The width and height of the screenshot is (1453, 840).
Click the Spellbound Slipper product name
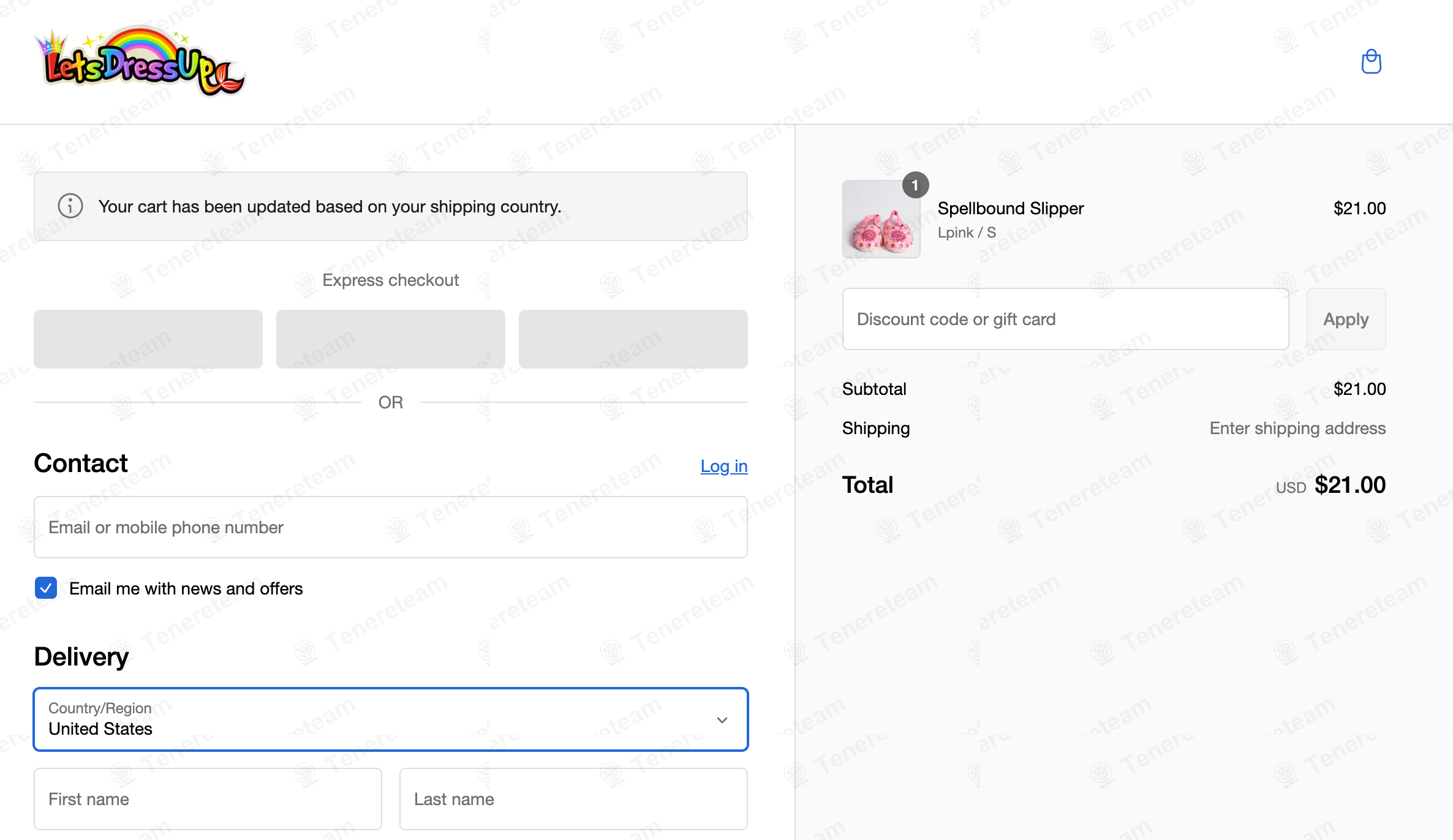1010,208
